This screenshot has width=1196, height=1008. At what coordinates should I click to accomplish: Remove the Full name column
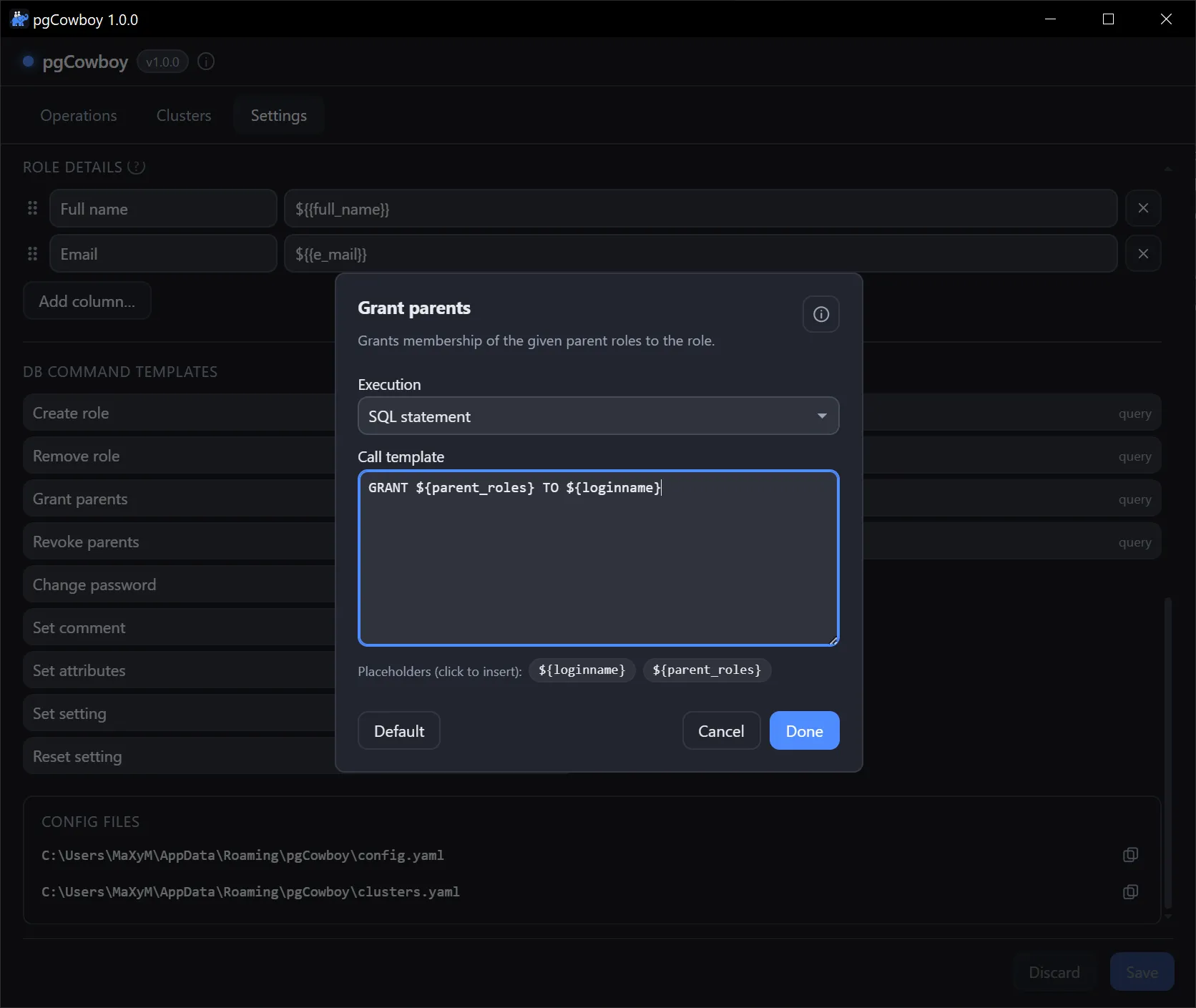coord(1143,208)
